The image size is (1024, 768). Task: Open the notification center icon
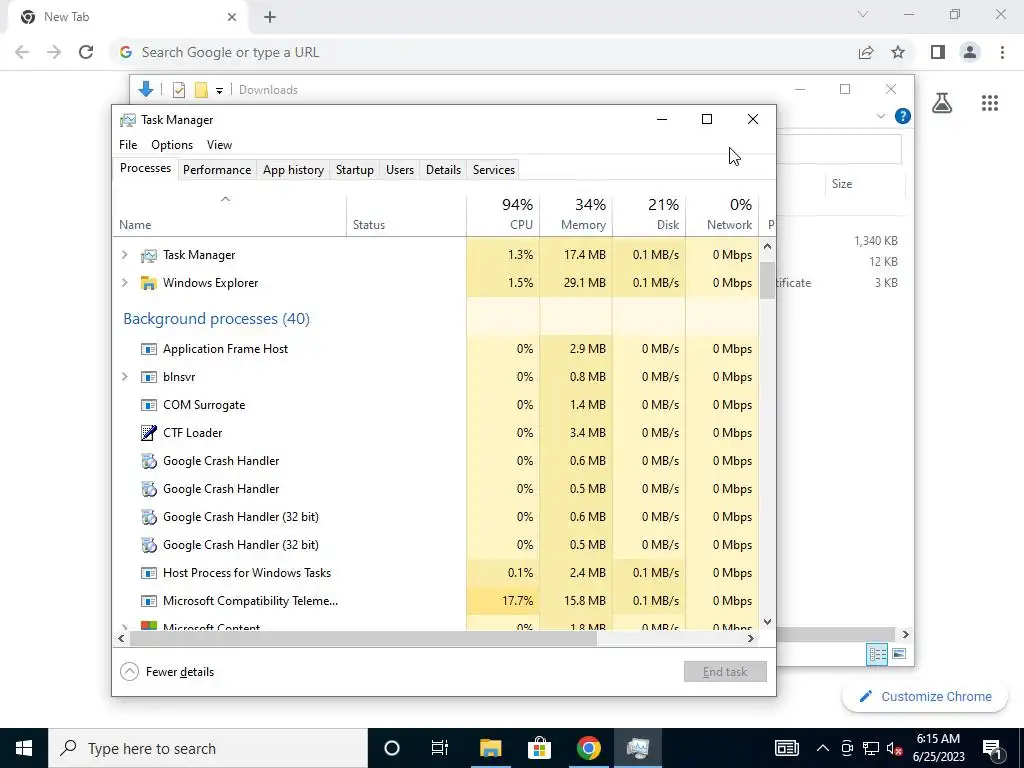pyautogui.click(x=992, y=748)
